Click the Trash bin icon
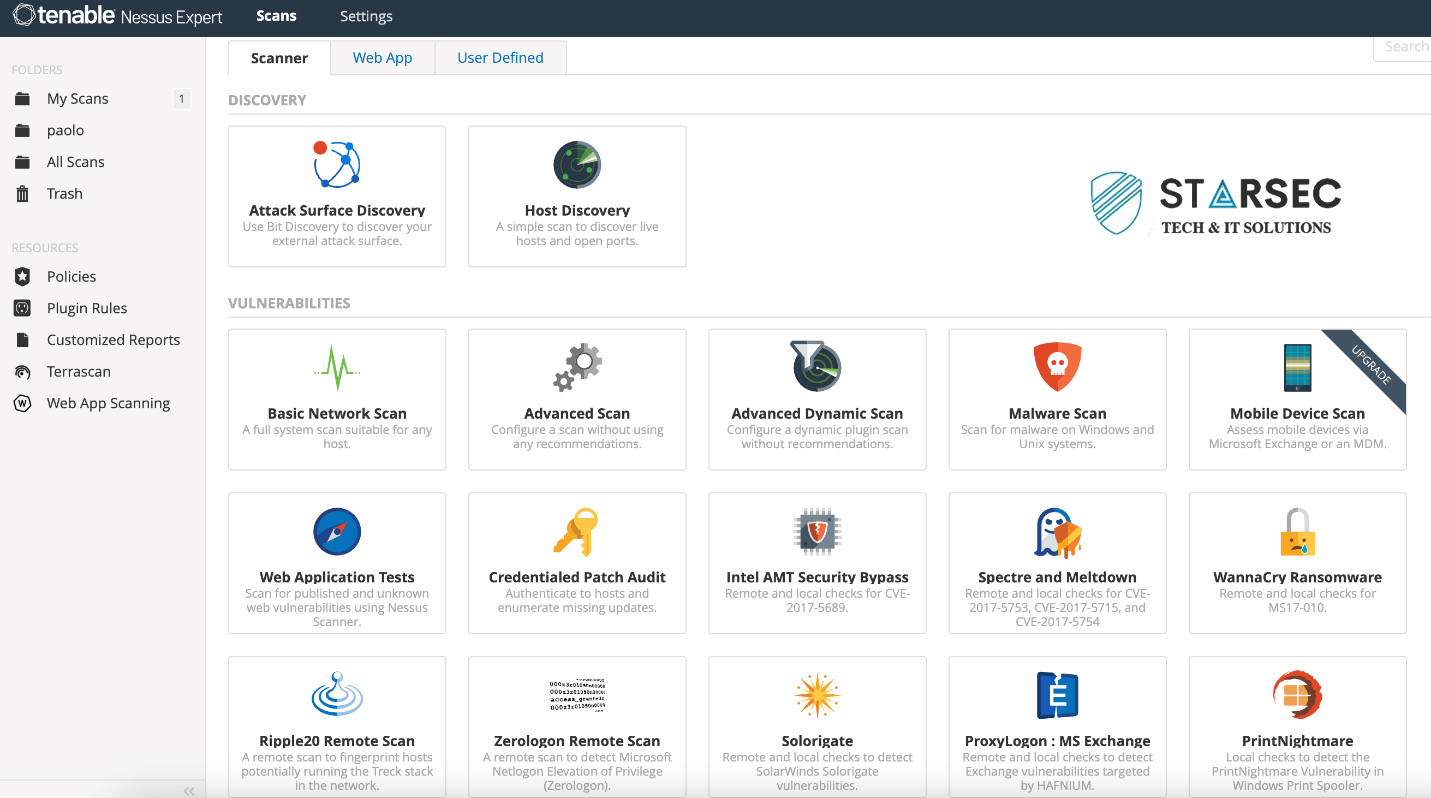This screenshot has height=798, width=1431. coord(22,194)
